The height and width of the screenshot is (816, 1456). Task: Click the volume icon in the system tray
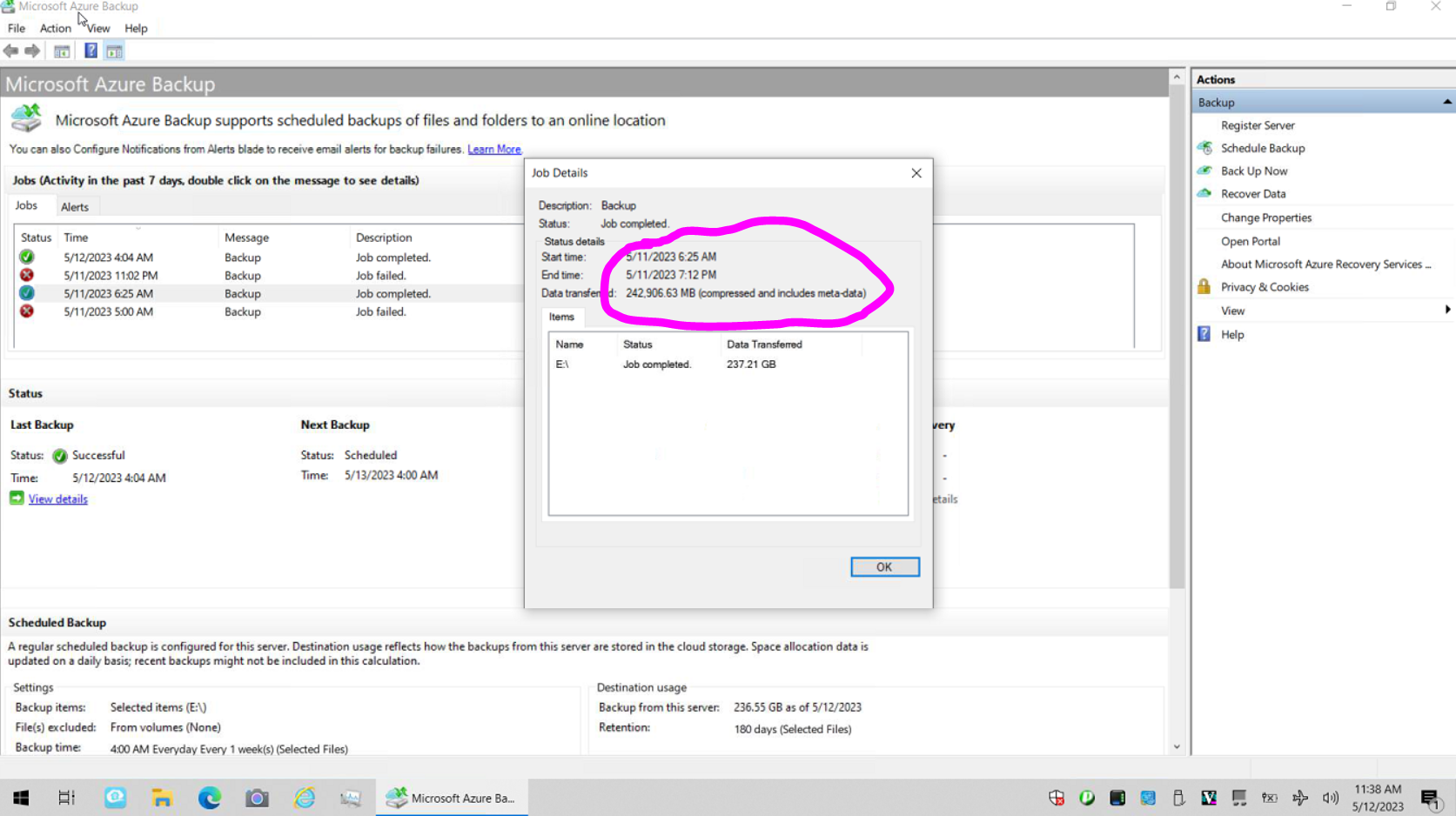[1331, 798]
